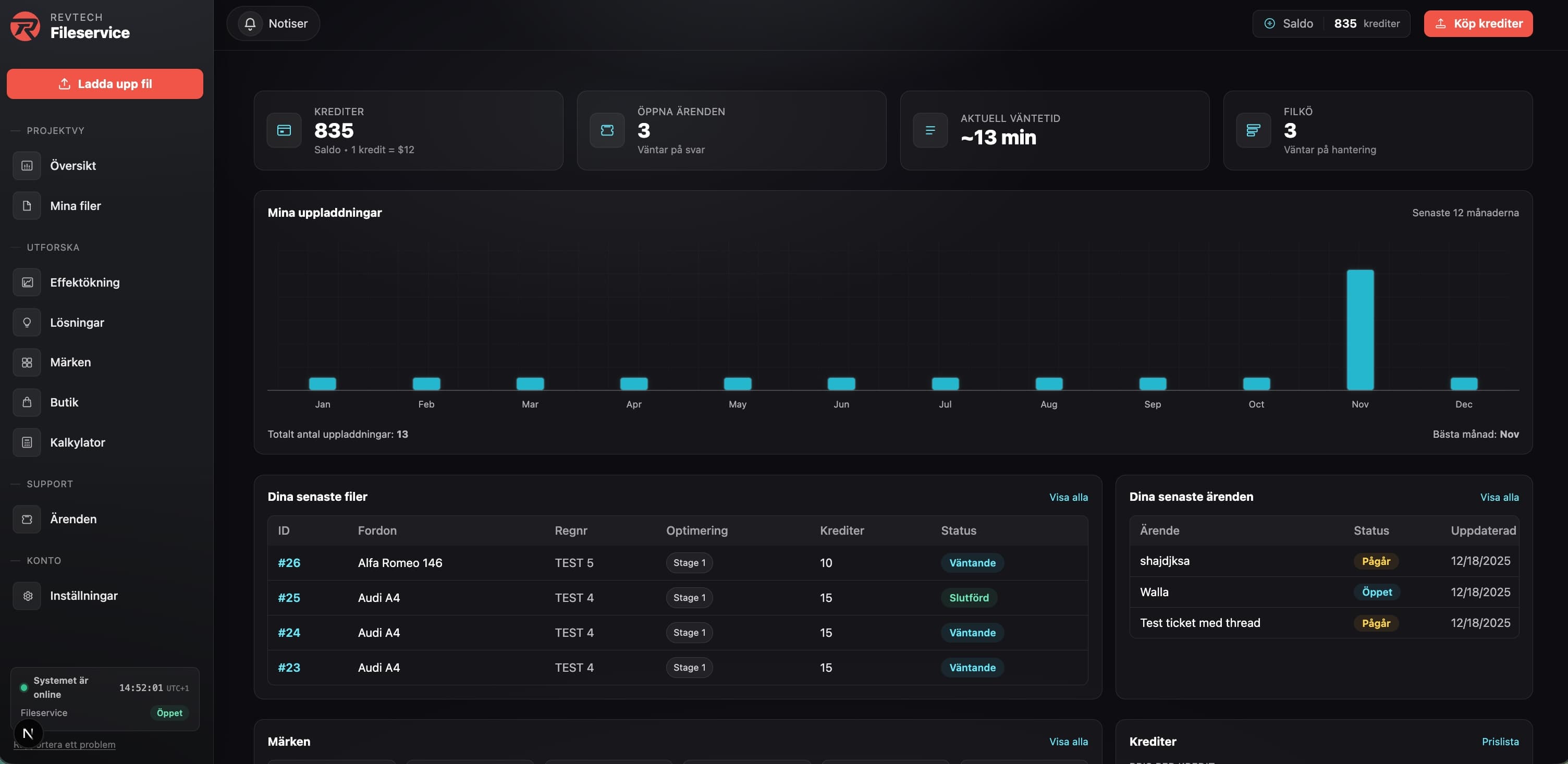Select the Effektökning tool
This screenshot has height=764, width=1568.
point(84,282)
